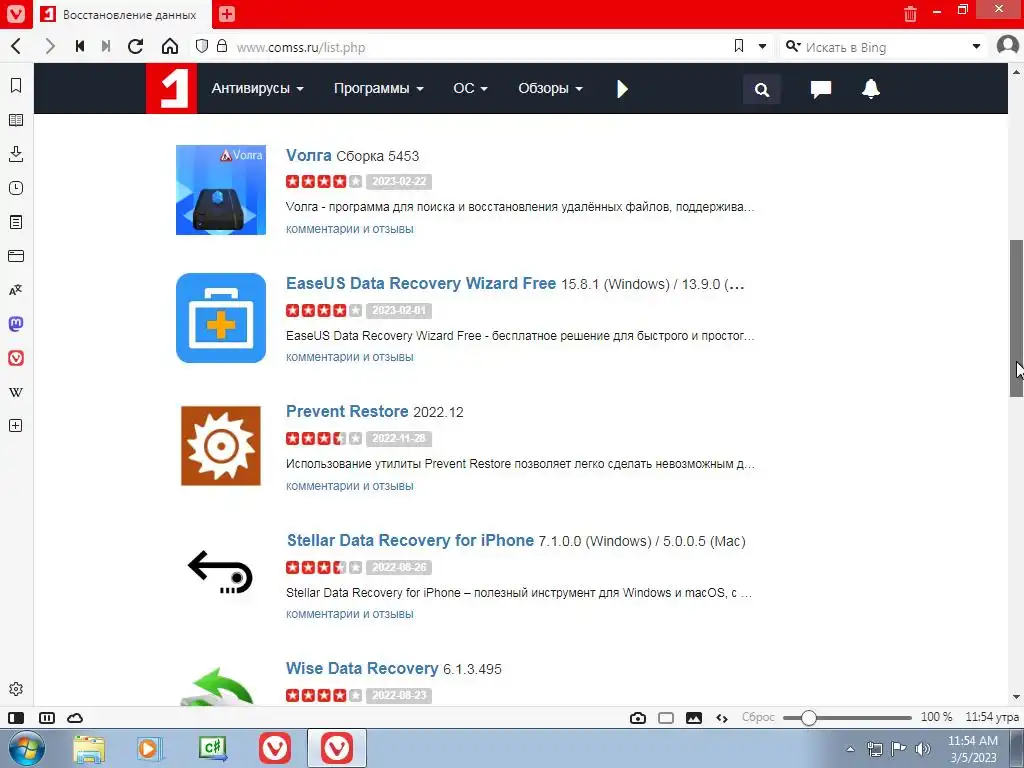Image resolution: width=1024 pixels, height=768 pixels.
Task: Bookmark this page from address bar
Action: pos(739,46)
